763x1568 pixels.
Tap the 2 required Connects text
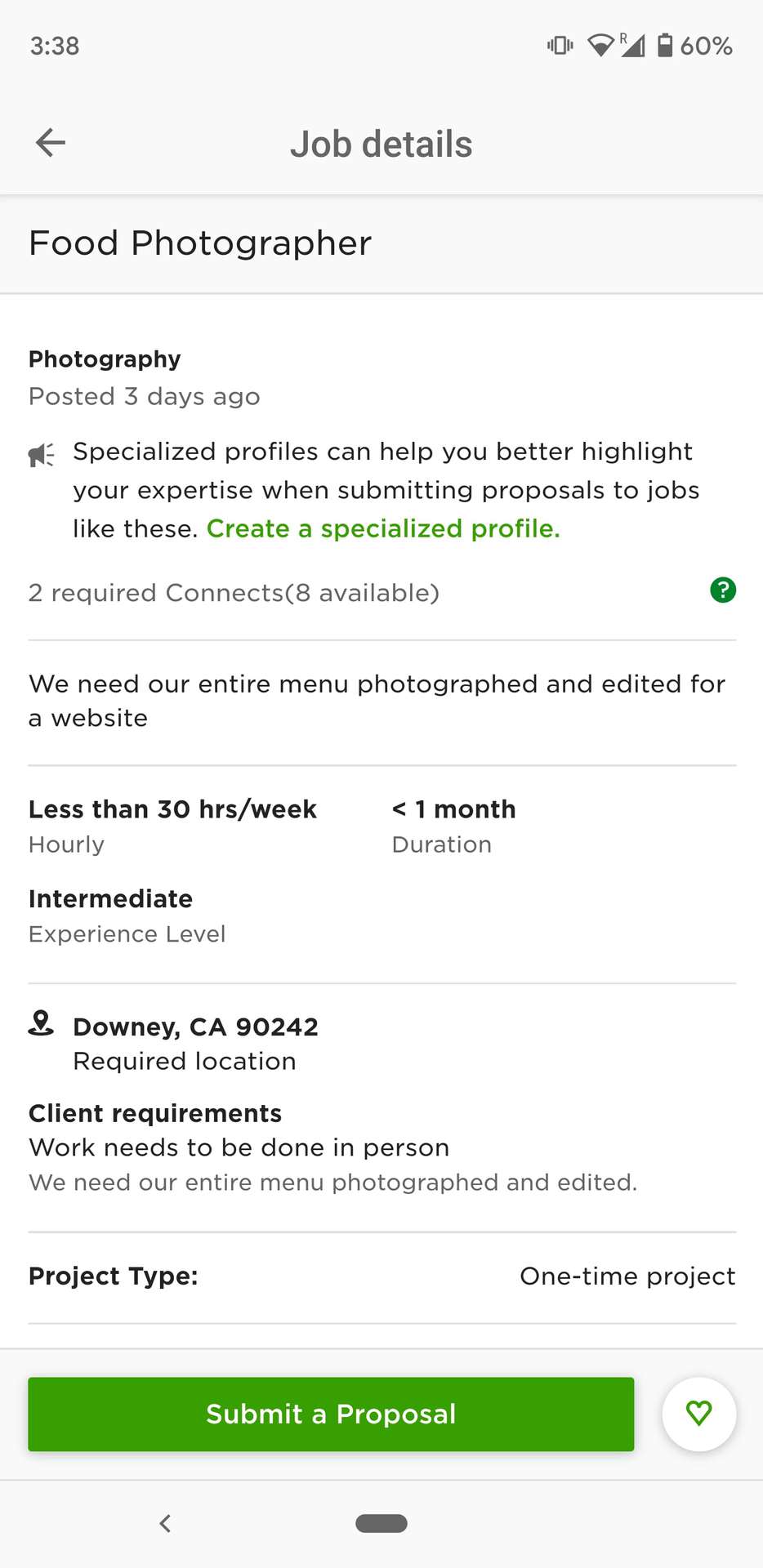[x=234, y=593]
